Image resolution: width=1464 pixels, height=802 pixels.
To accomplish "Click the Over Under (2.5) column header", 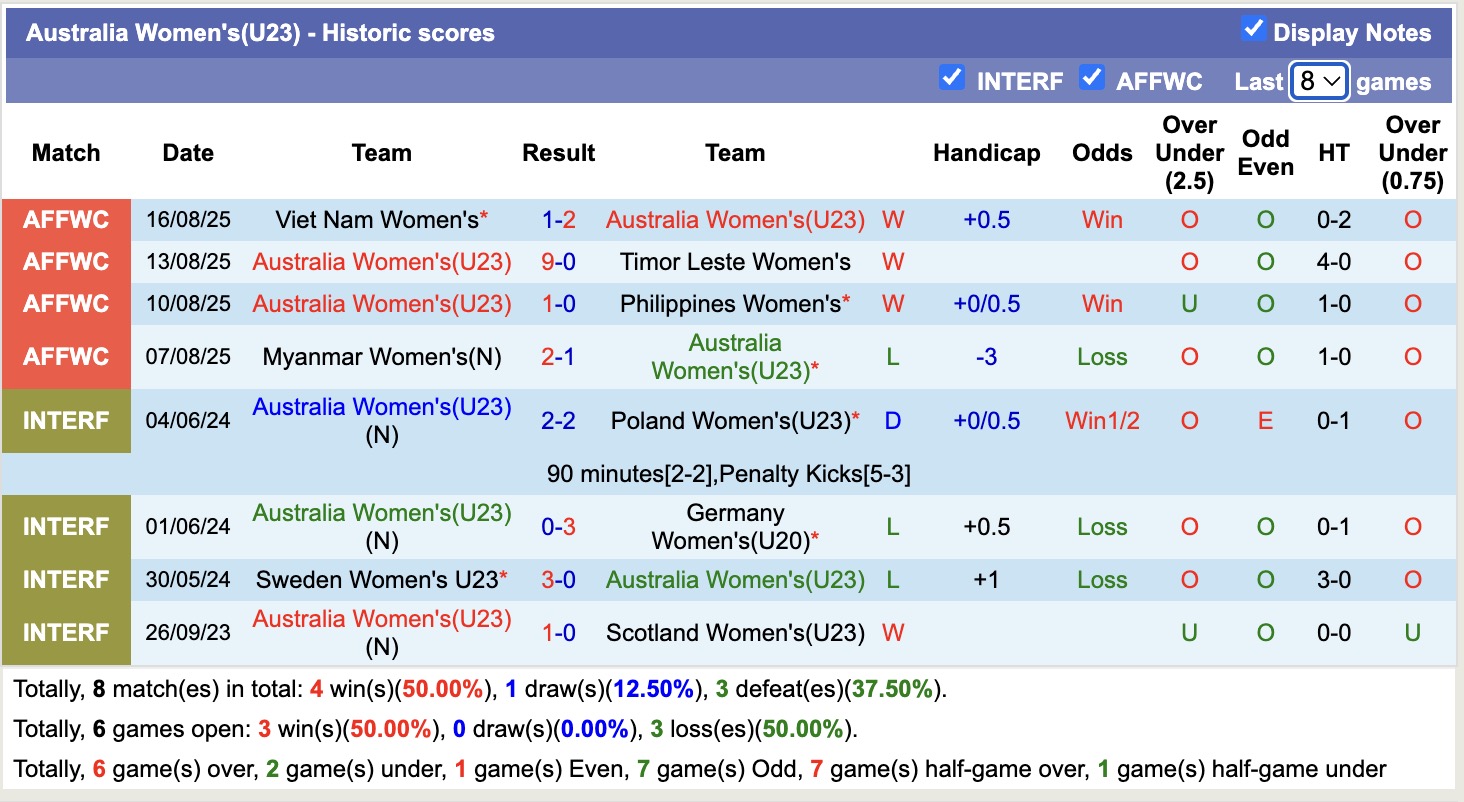I will [1189, 153].
